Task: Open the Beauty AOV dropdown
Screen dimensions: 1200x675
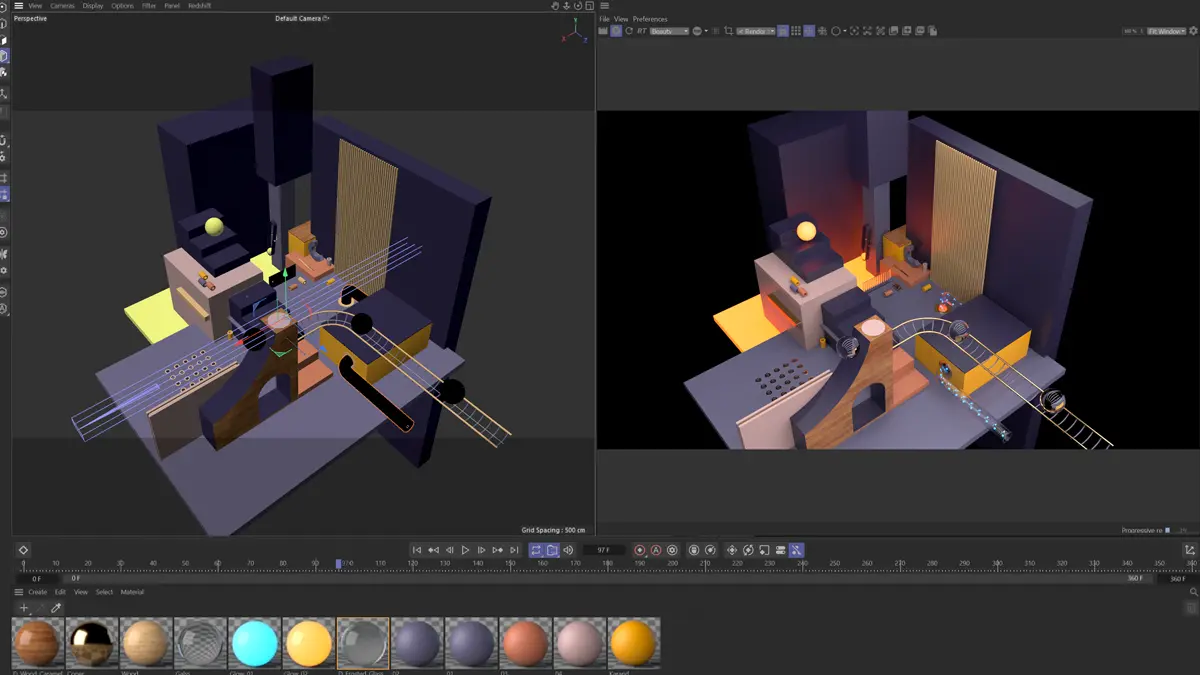Action: click(670, 31)
